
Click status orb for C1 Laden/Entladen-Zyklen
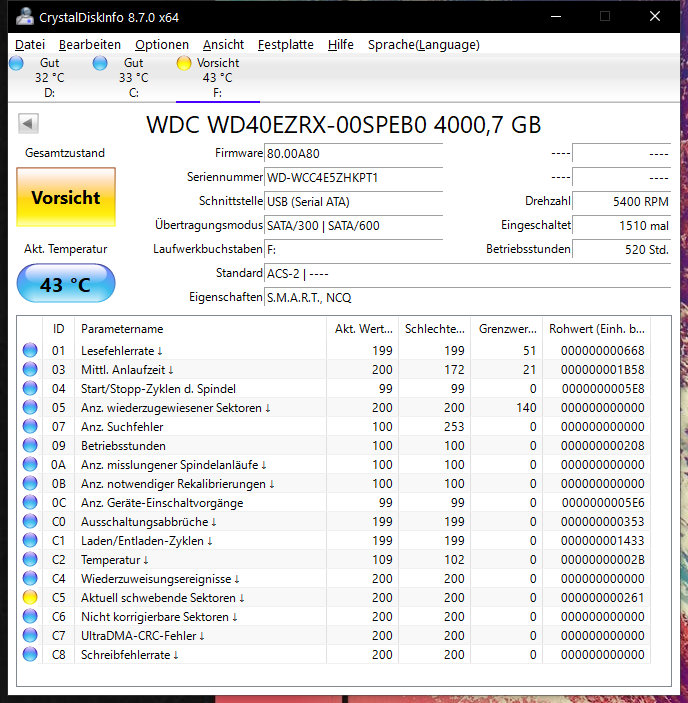click(x=30, y=540)
